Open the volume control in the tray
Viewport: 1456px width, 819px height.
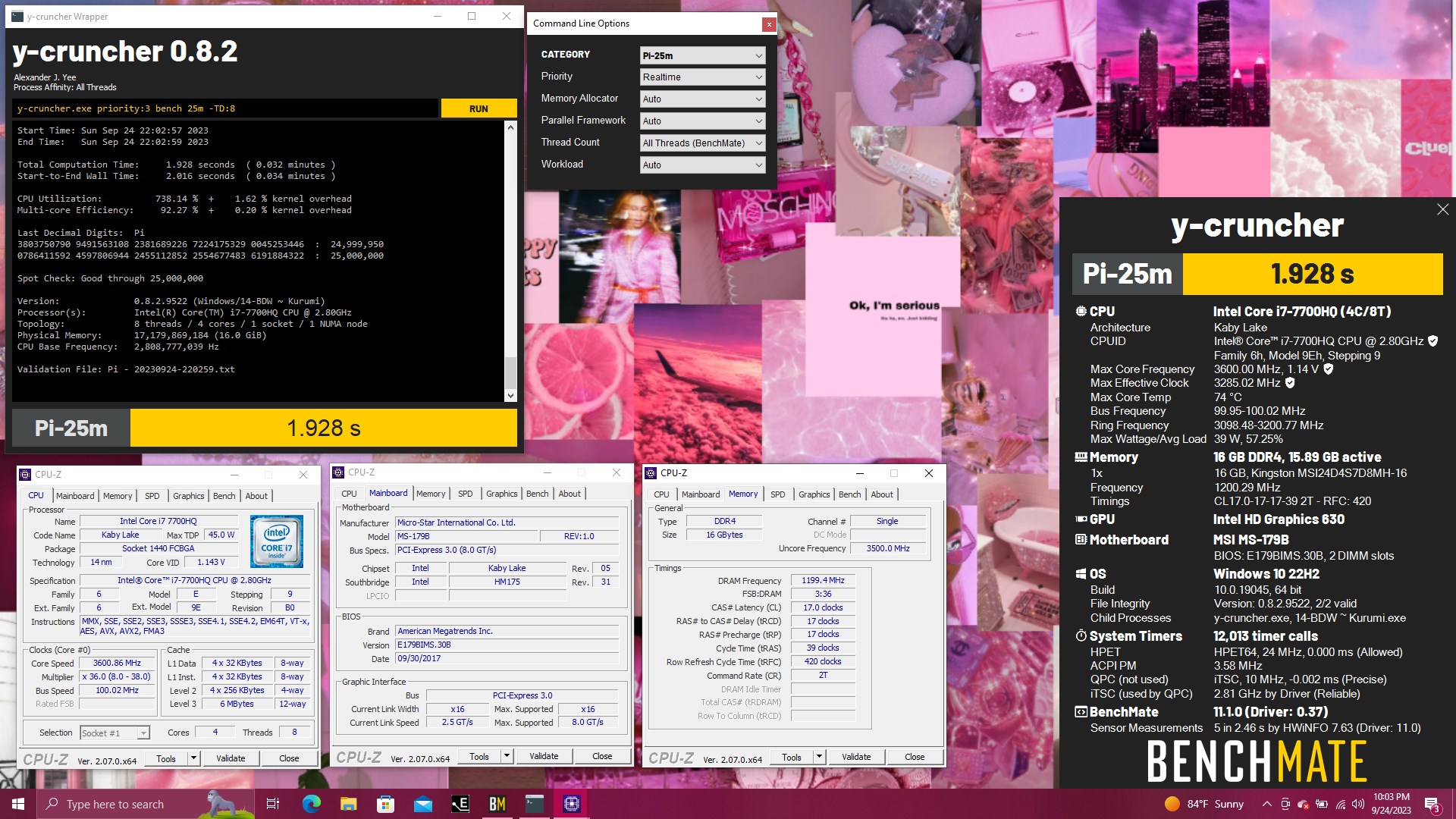click(1358, 804)
